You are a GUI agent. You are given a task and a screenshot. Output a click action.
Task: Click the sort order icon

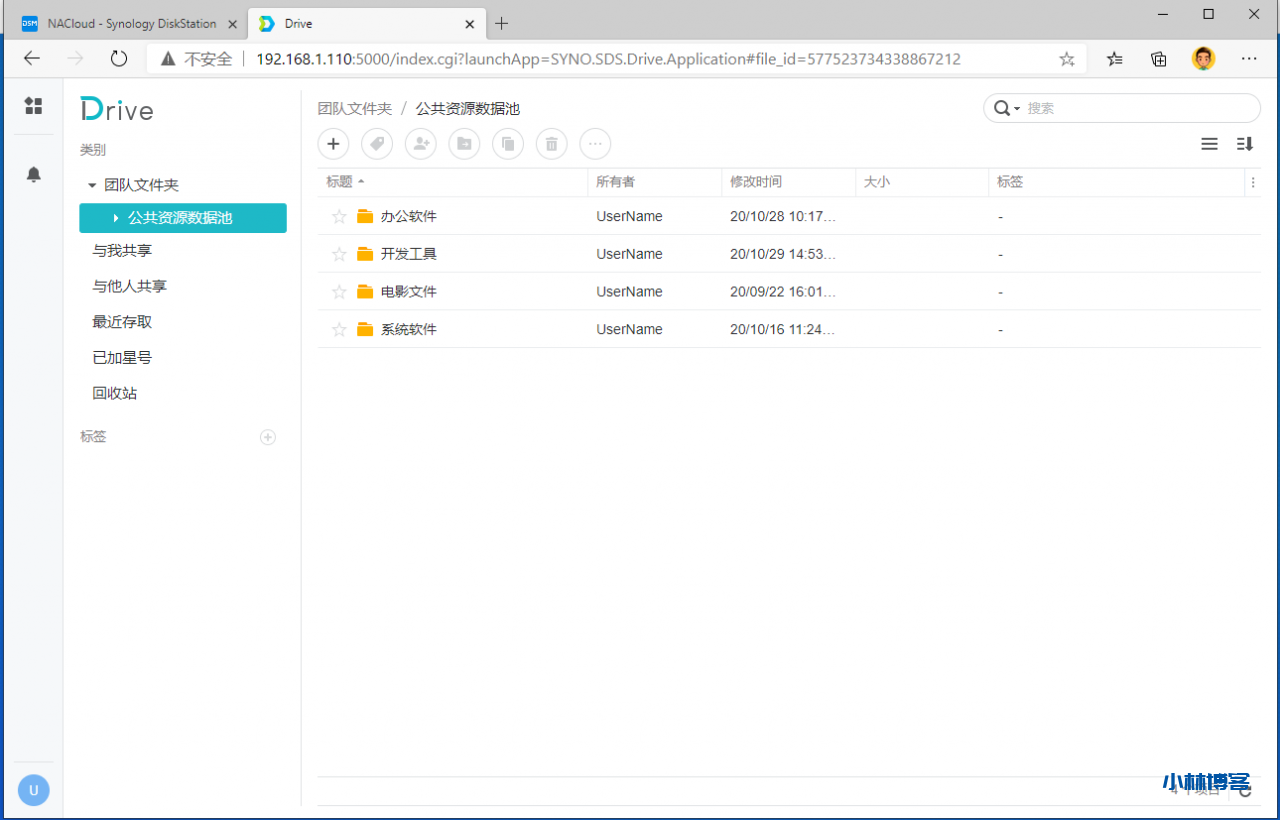tap(1245, 144)
